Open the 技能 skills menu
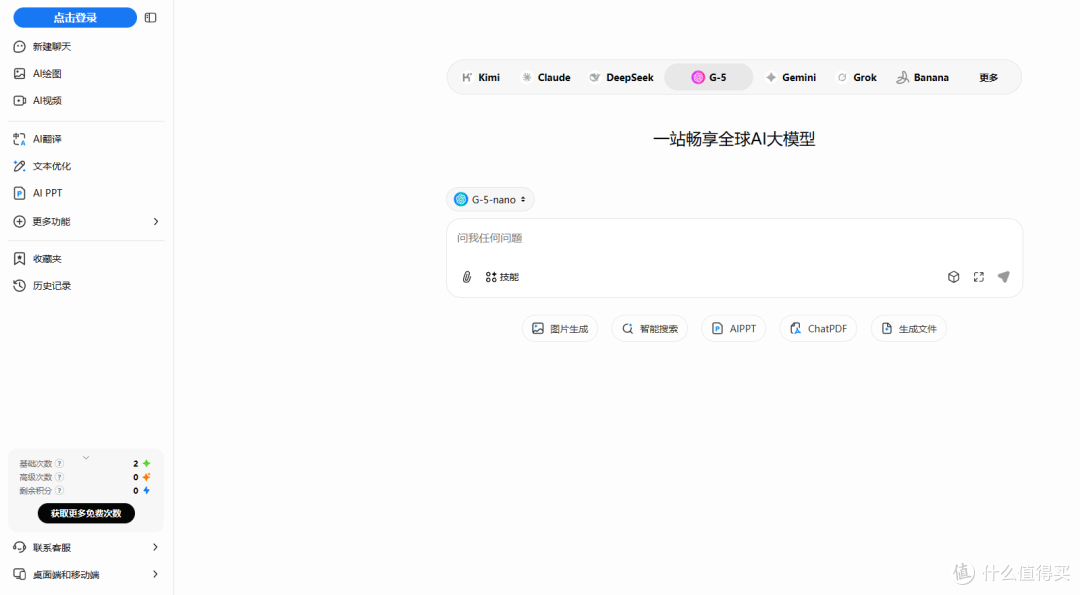This screenshot has width=1080, height=595. tap(502, 277)
